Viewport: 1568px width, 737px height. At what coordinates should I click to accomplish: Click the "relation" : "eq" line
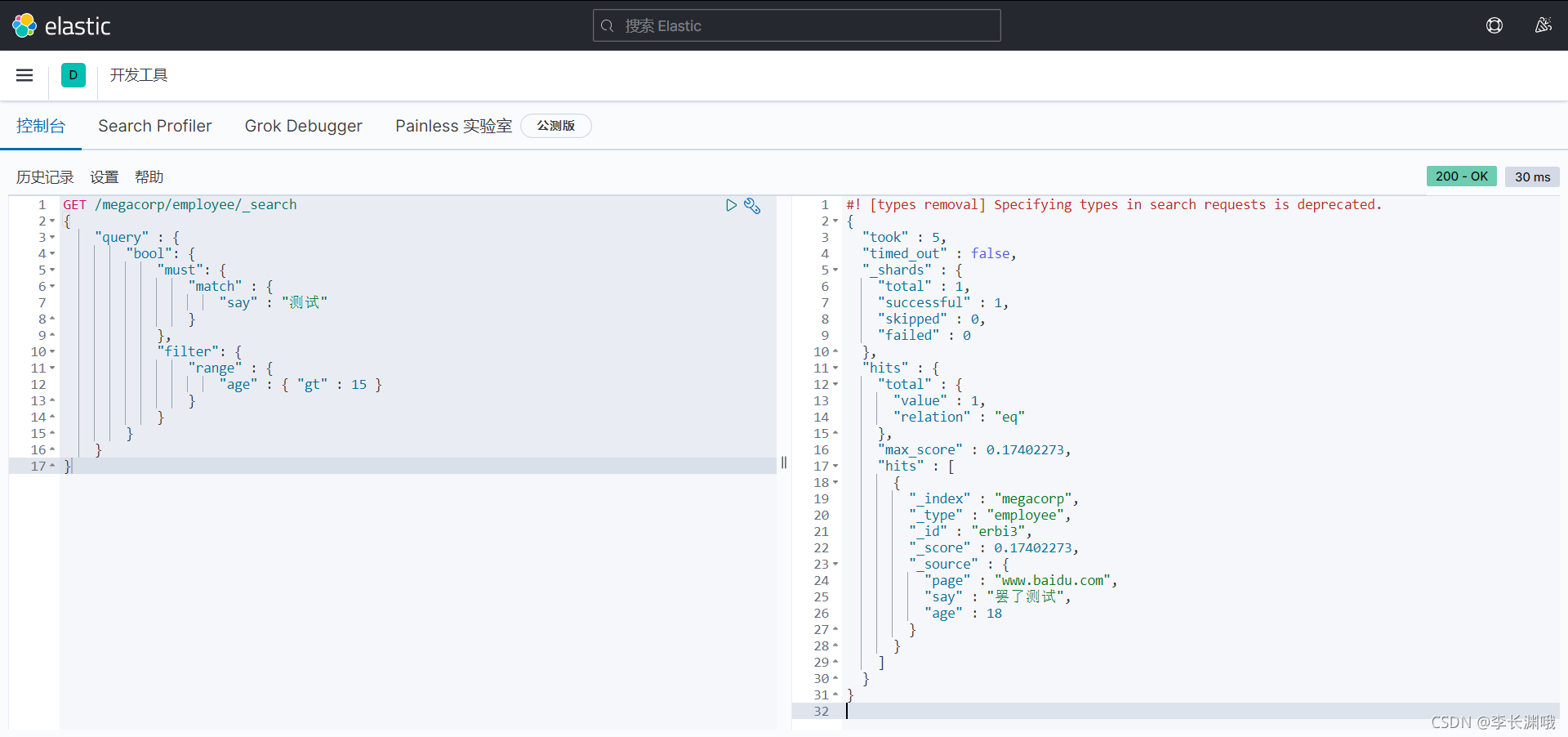click(x=959, y=418)
